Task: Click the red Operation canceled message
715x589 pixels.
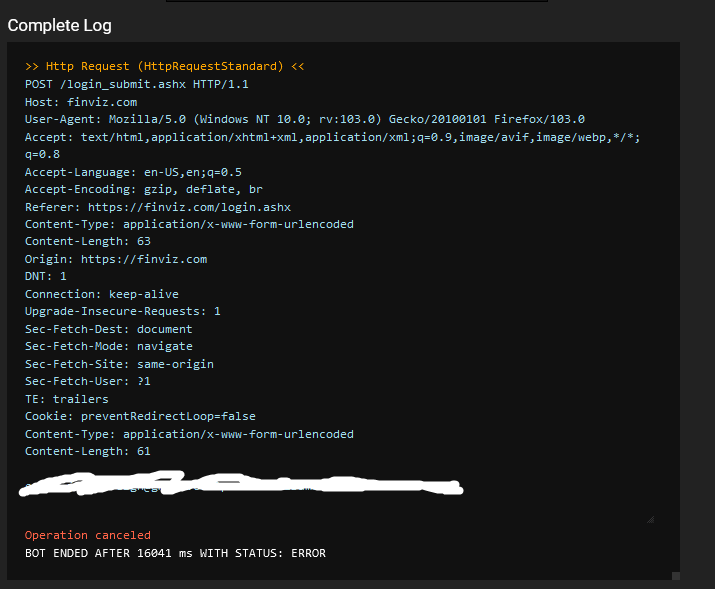Action: [x=88, y=535]
